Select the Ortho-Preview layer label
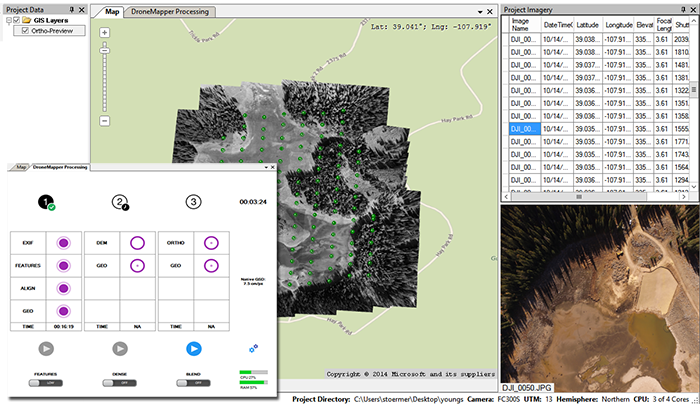This screenshot has height=404, width=700. [x=52, y=31]
